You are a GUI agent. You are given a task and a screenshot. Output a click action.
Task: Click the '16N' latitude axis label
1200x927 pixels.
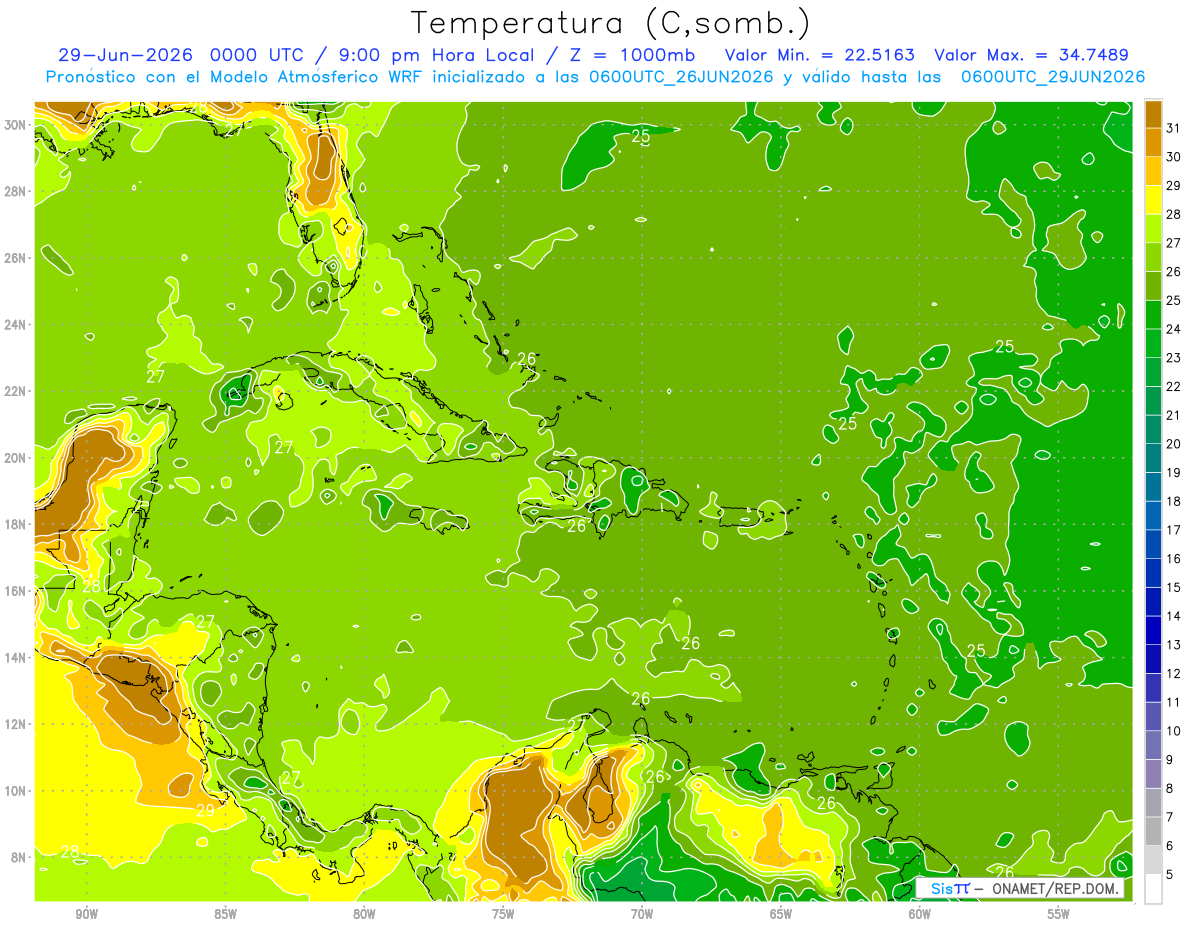pos(16,591)
